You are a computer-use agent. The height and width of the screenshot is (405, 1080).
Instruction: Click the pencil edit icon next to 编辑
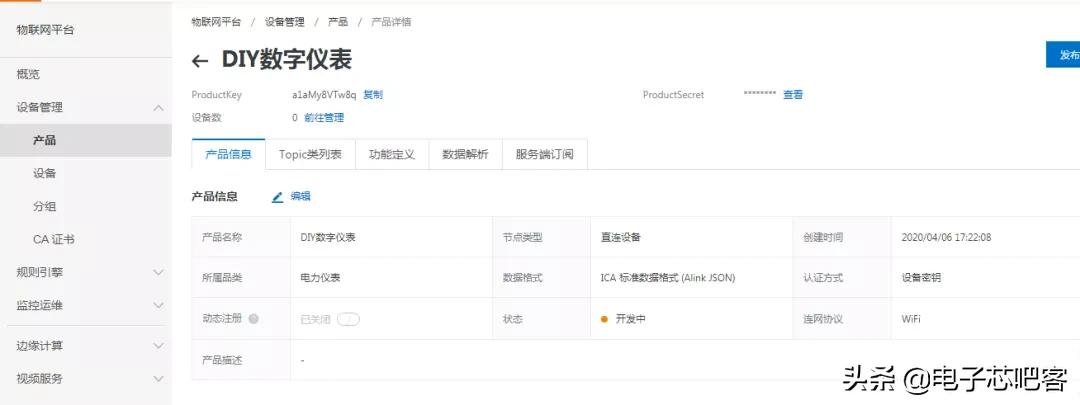(x=278, y=197)
